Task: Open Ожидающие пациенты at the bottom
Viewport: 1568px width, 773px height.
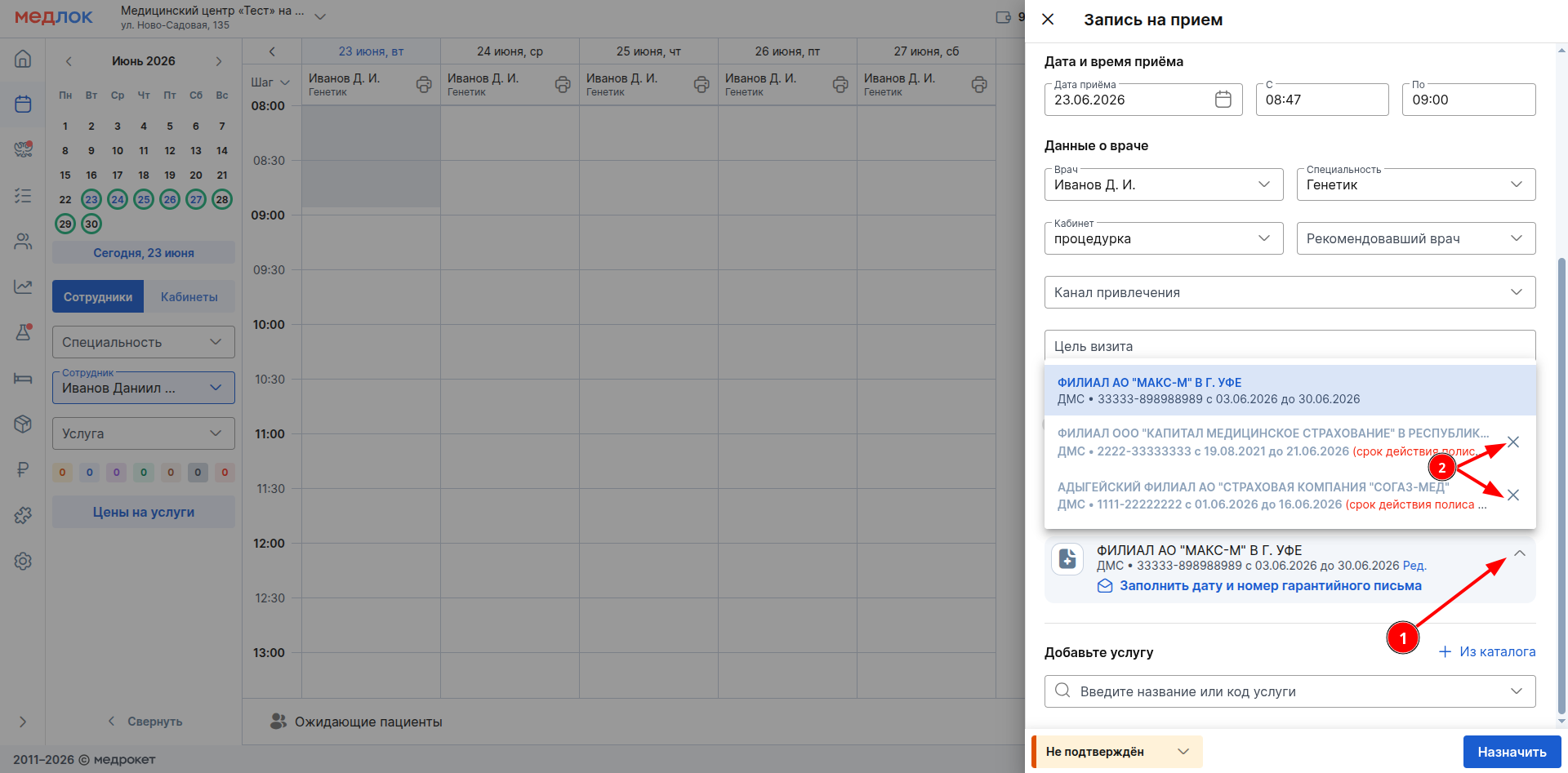Action: point(356,722)
